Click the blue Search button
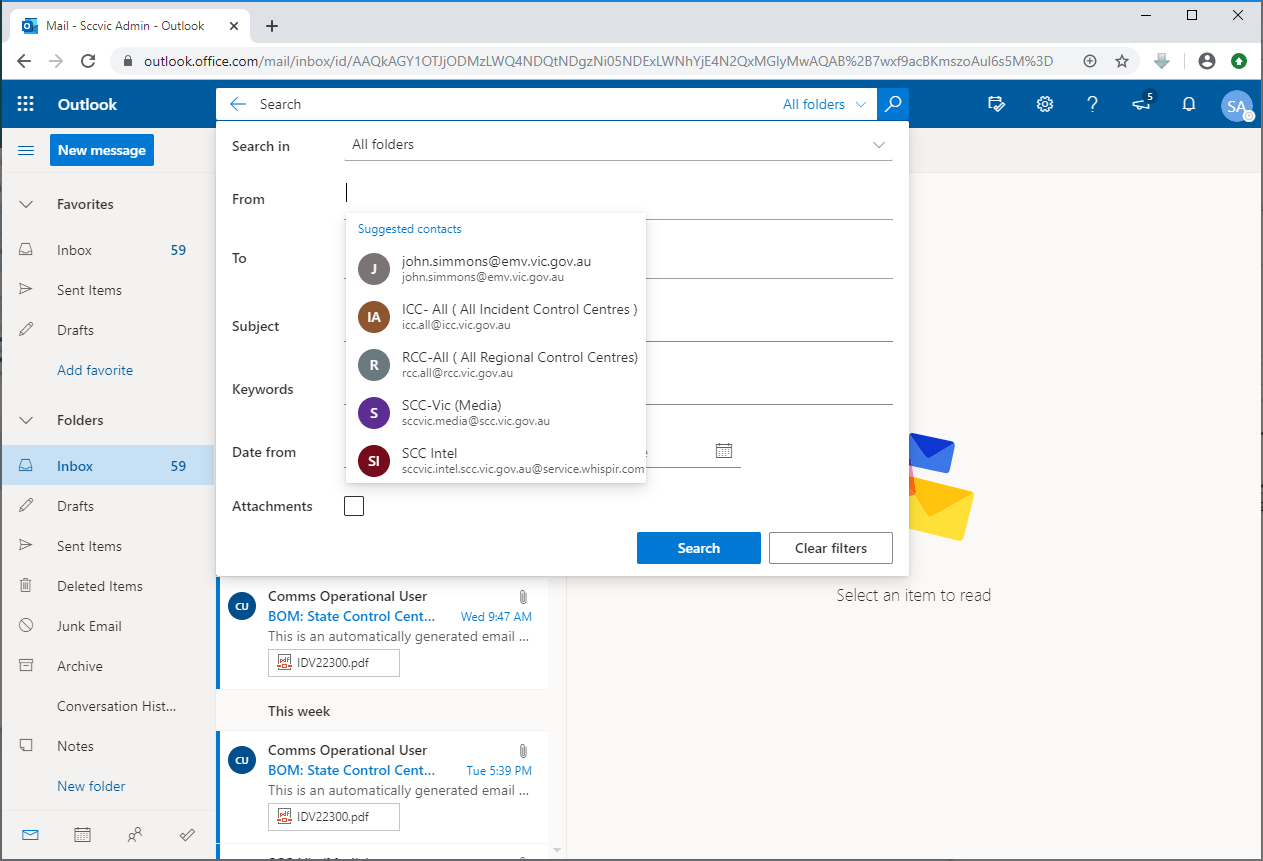The image size is (1263, 861). tap(698, 548)
